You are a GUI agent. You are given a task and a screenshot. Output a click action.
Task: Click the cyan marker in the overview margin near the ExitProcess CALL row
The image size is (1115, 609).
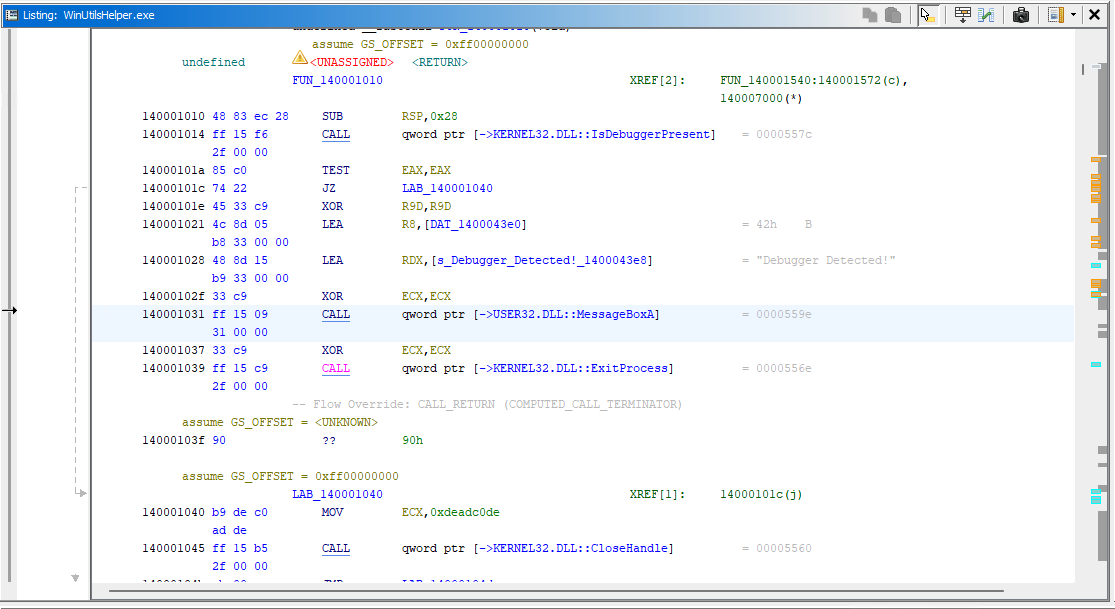click(1096, 364)
